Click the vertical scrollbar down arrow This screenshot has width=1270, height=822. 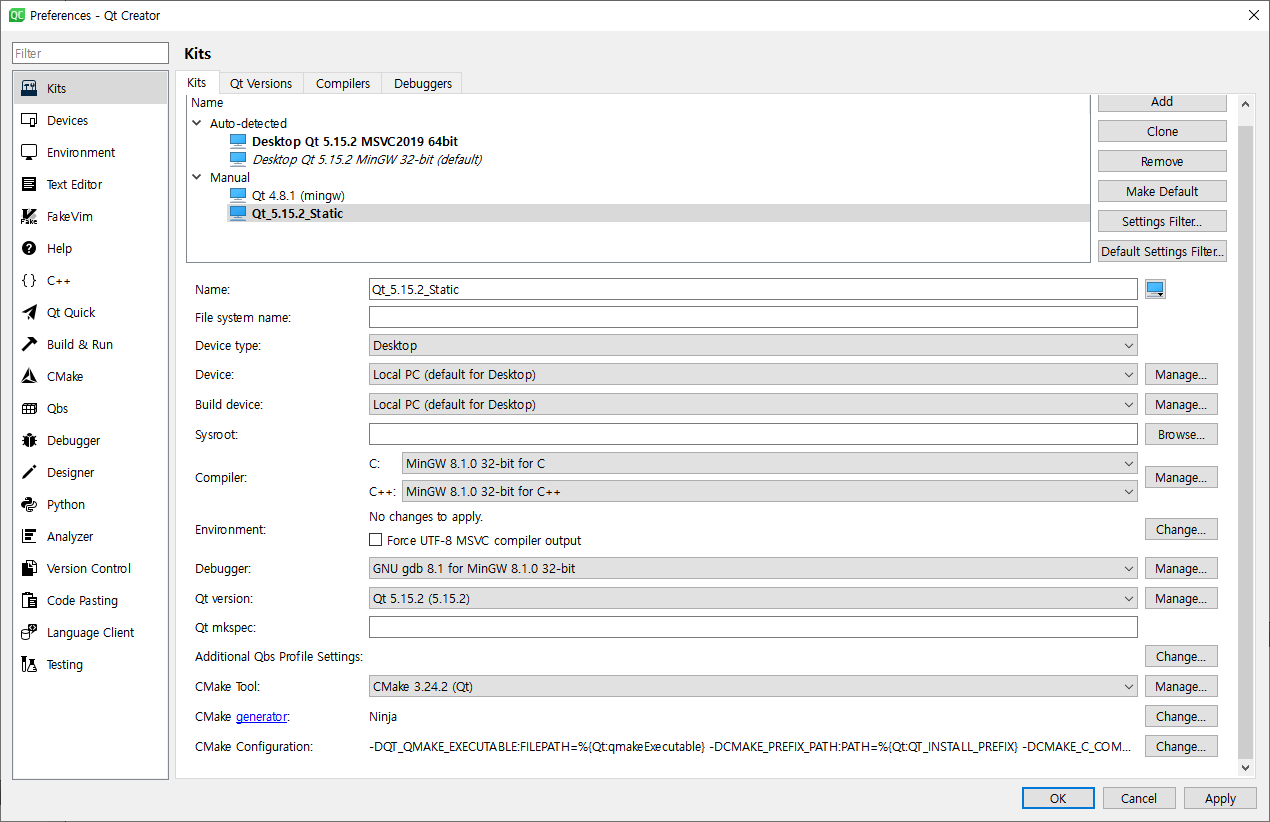pos(1246,767)
